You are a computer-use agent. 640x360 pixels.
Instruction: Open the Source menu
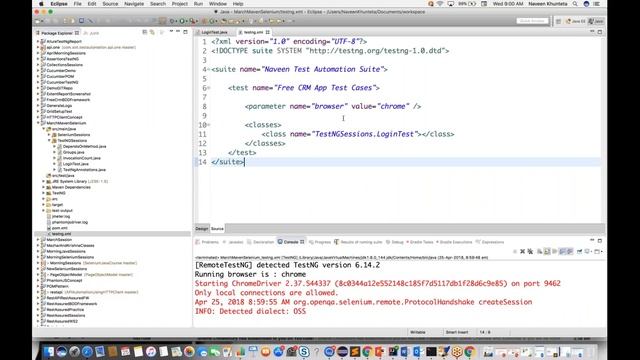pos(110,4)
